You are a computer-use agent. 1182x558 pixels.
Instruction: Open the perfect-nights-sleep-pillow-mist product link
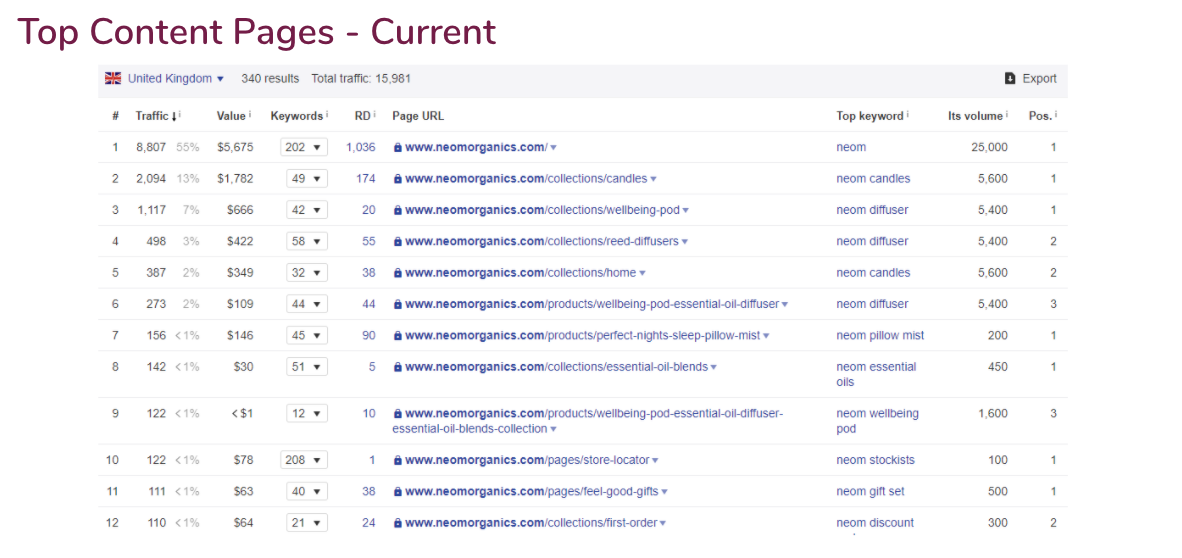coord(583,336)
